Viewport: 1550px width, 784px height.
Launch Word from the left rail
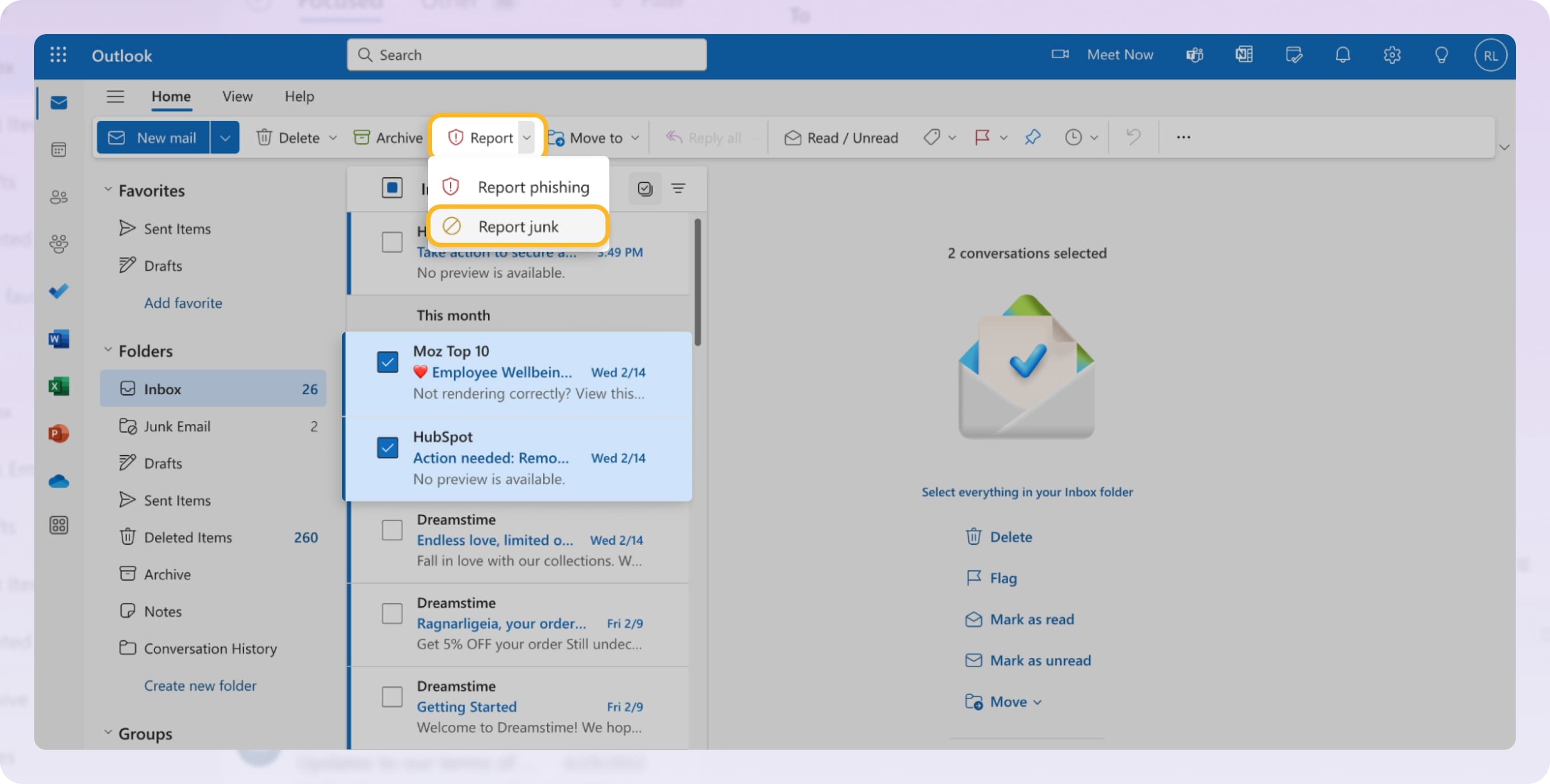tap(58, 339)
